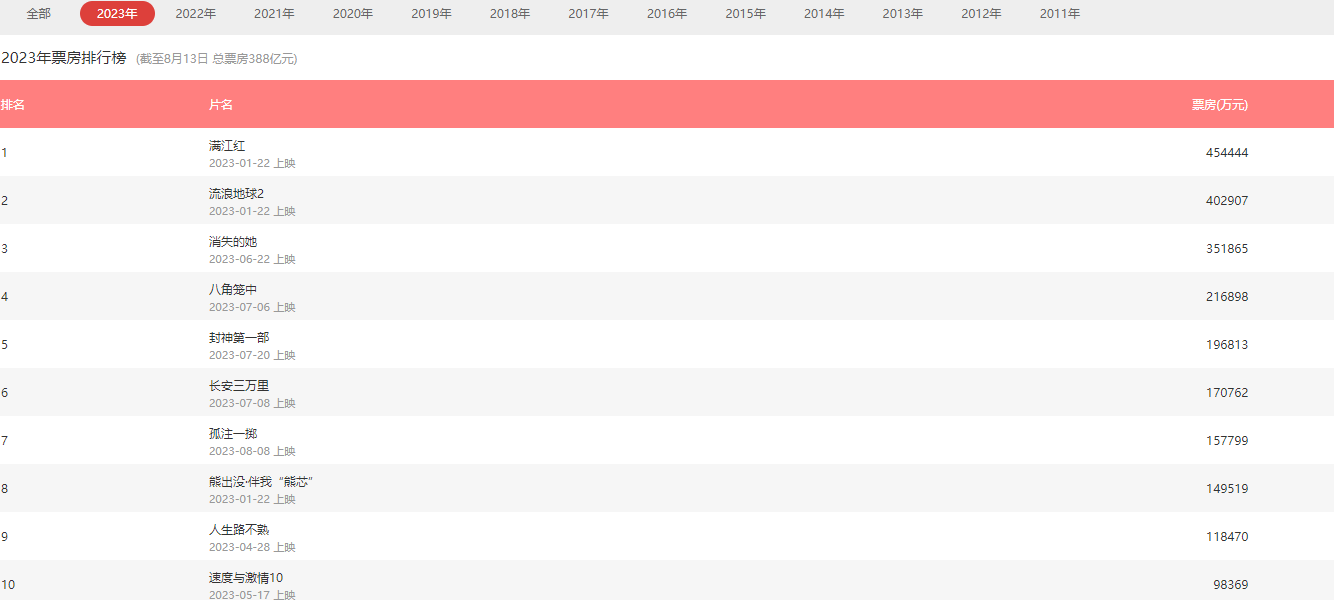Click the box office value 454444

pos(1227,153)
